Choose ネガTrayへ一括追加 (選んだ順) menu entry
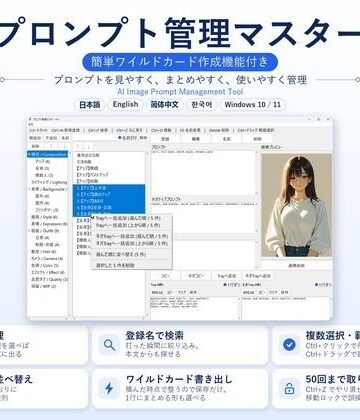 tap(132, 236)
